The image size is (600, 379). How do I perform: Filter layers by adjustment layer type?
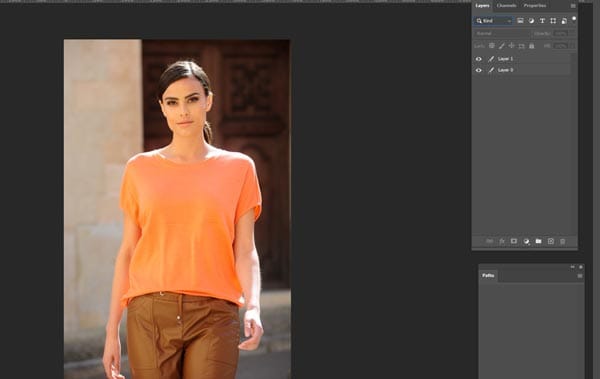(x=531, y=21)
